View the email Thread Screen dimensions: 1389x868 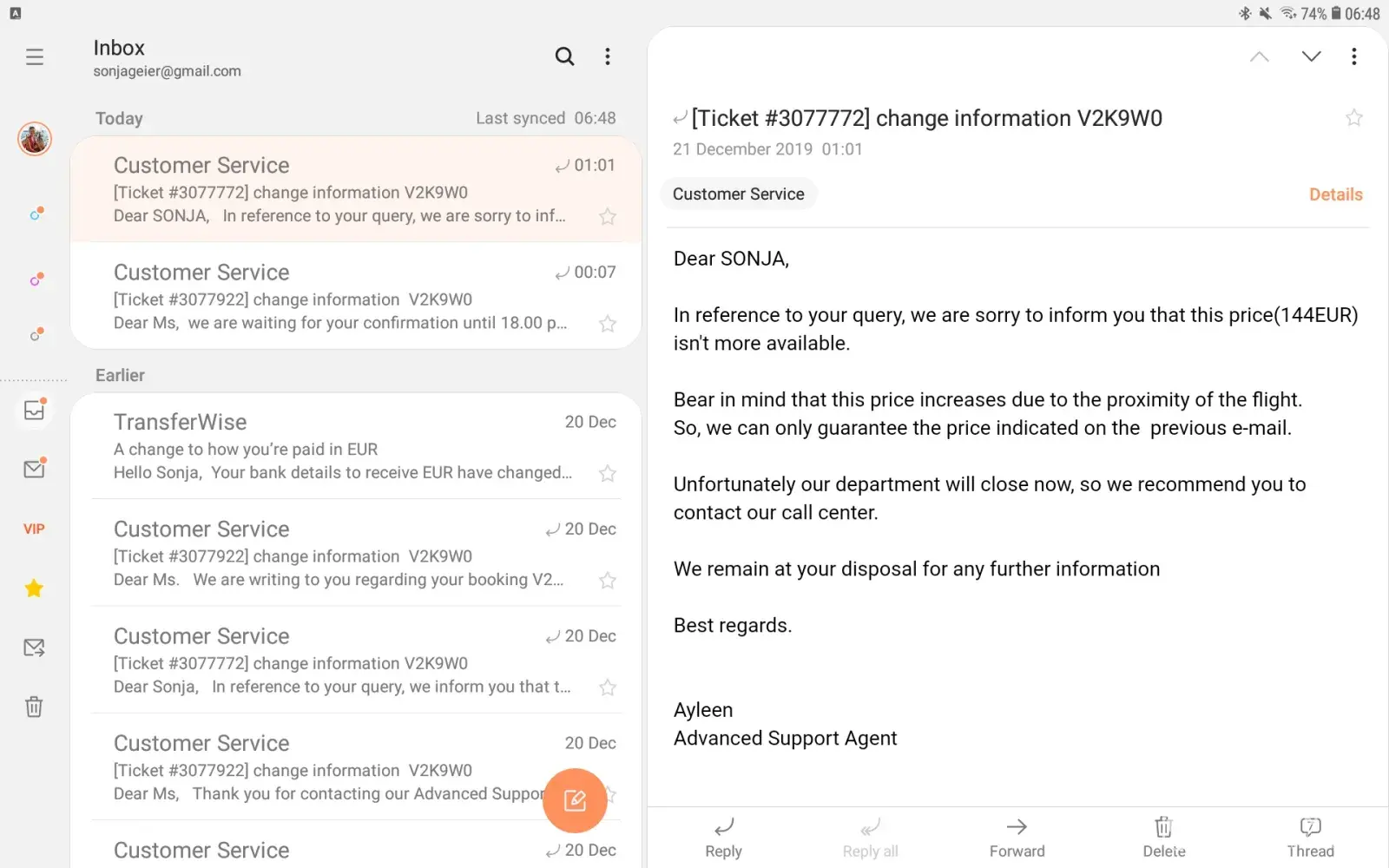click(1310, 837)
